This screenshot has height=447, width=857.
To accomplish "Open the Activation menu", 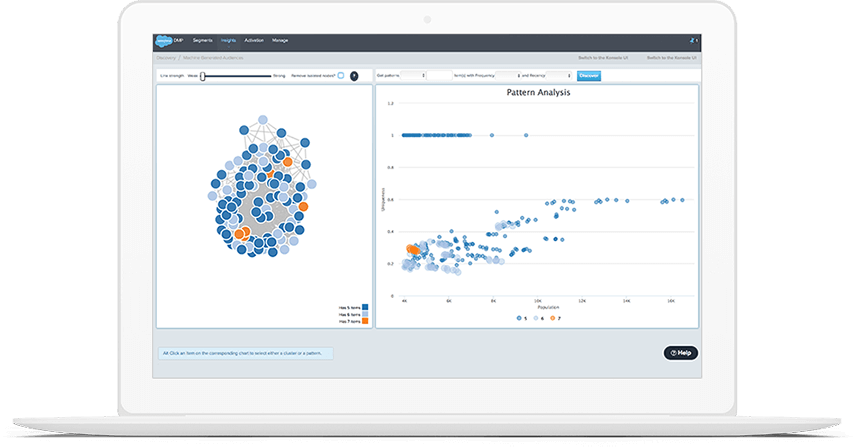I will (x=254, y=41).
